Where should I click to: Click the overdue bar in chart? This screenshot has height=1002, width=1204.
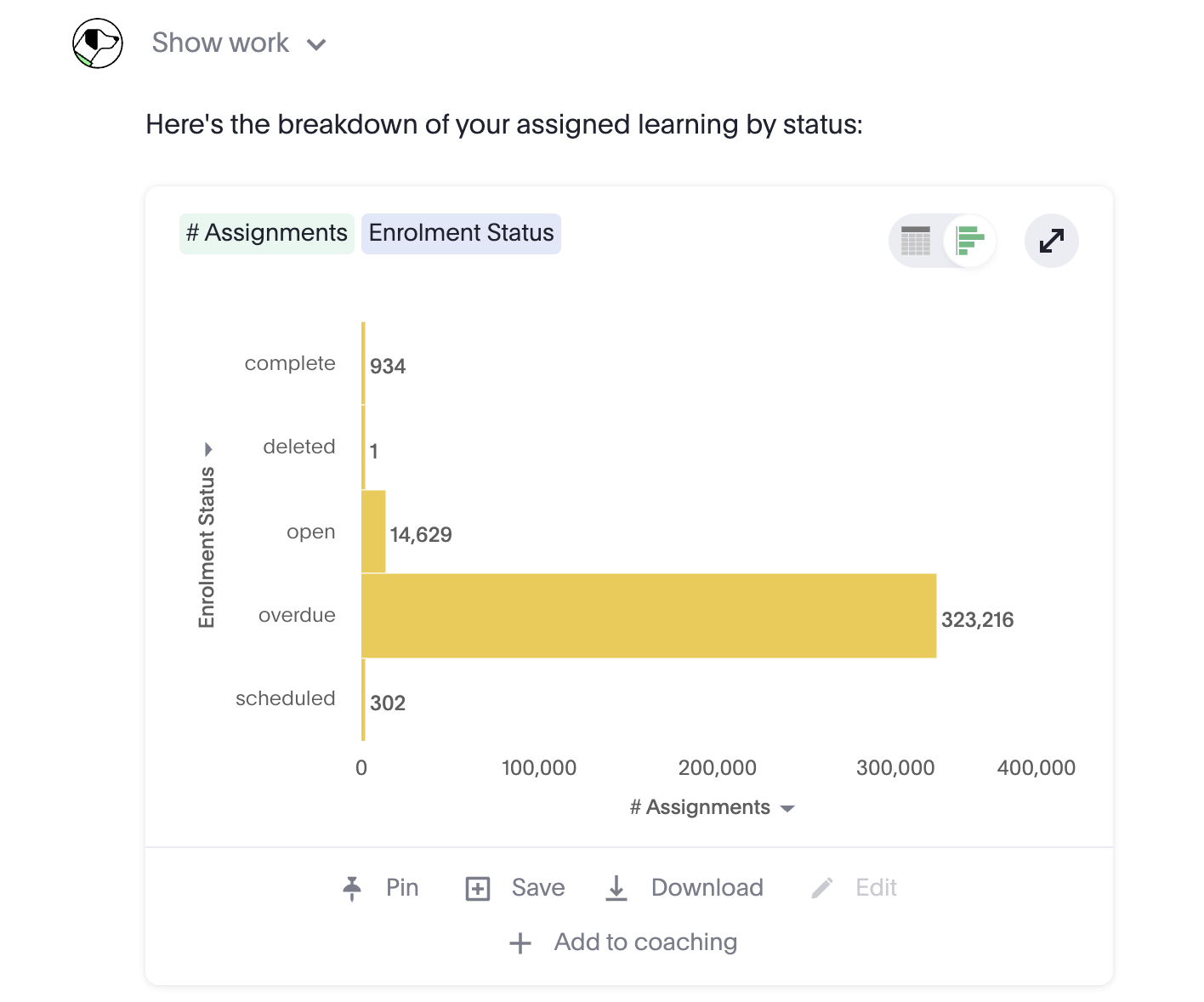point(648,616)
